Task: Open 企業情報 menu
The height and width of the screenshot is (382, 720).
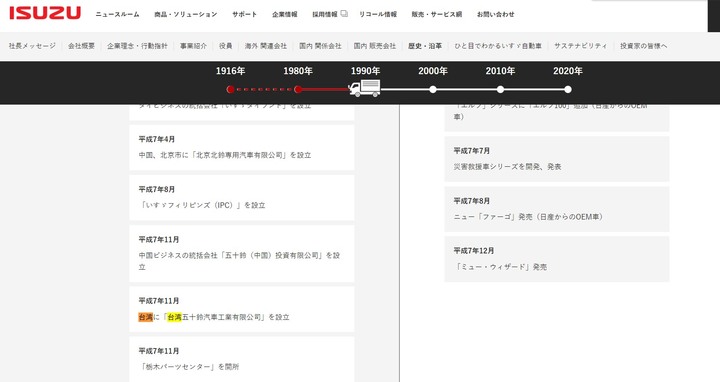Action: point(285,14)
